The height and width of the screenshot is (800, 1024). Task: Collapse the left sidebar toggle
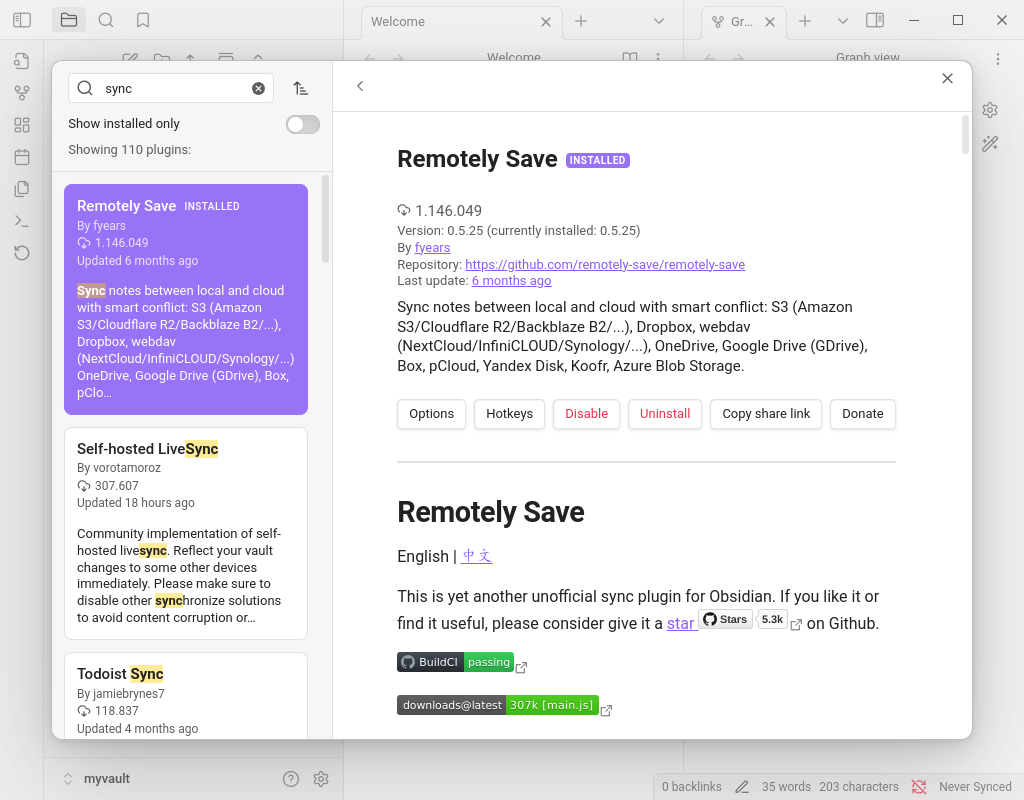point(22,20)
